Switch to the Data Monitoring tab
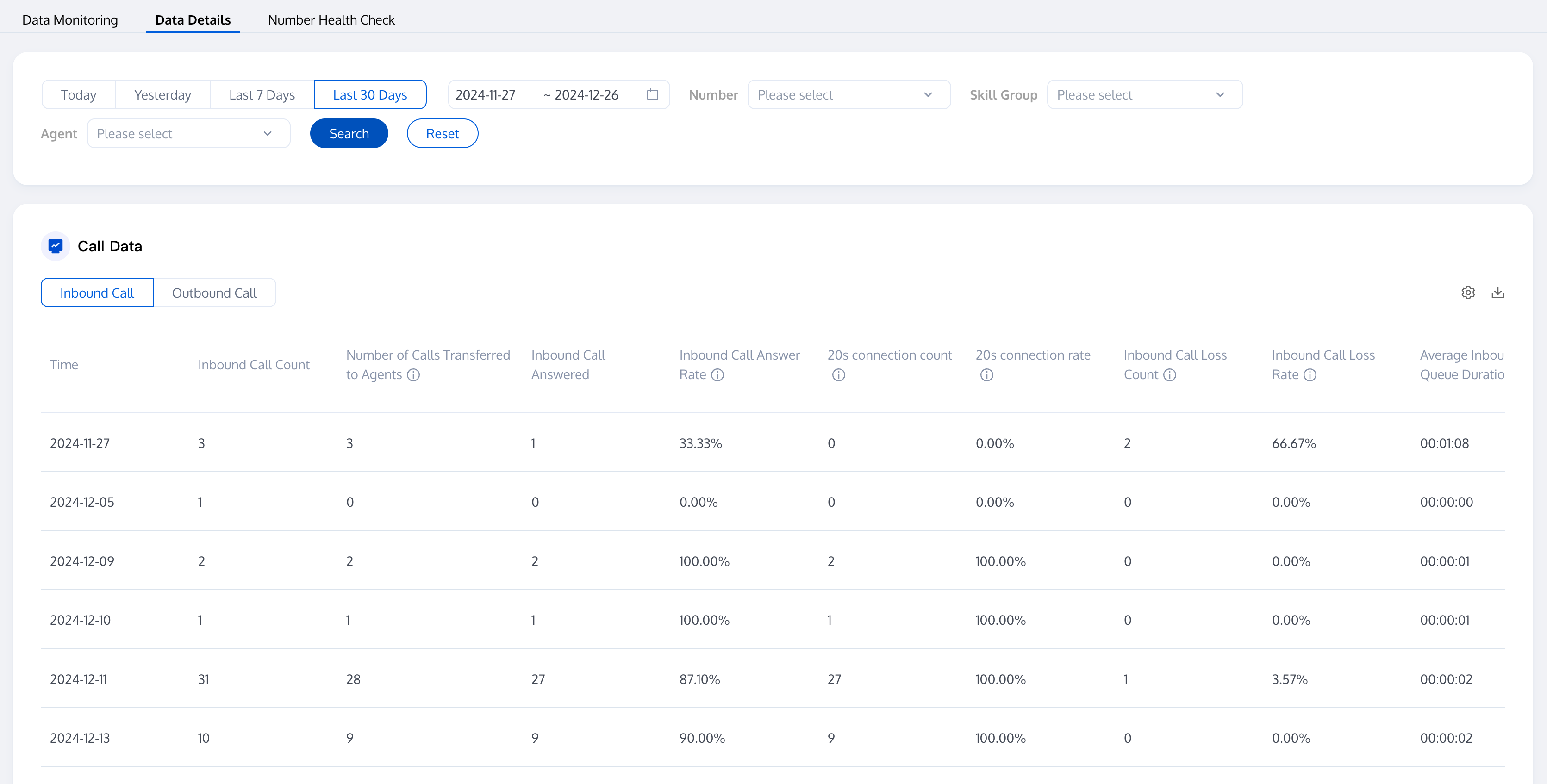 (x=69, y=20)
